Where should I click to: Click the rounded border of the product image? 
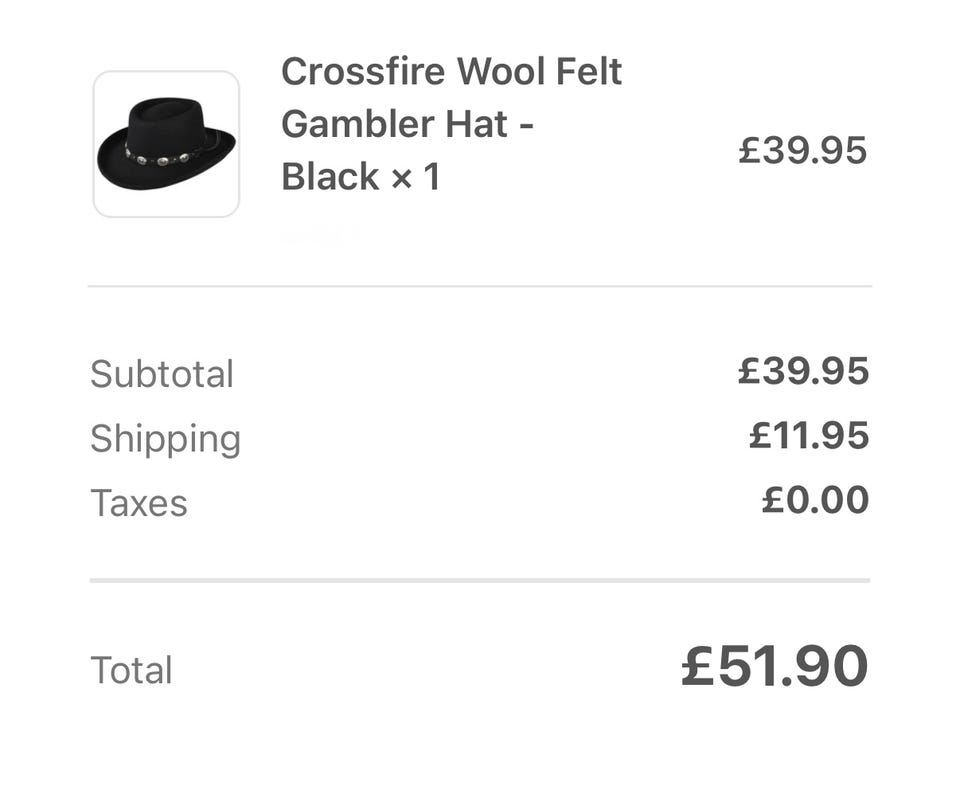[x=94, y=144]
